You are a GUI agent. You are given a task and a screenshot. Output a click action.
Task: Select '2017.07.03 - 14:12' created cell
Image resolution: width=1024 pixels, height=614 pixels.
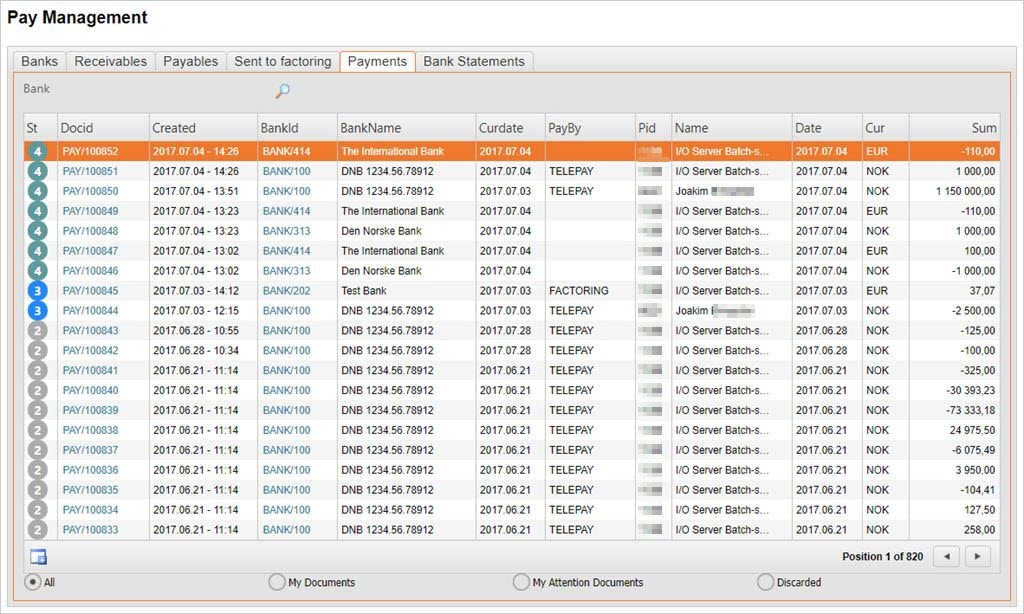[x=203, y=291]
